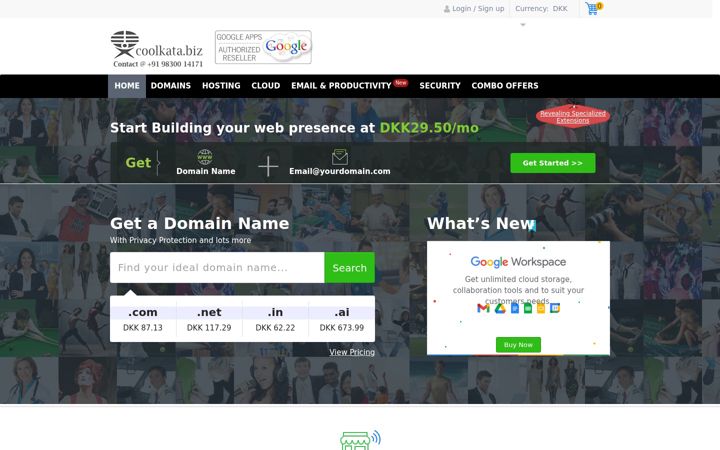The width and height of the screenshot is (720, 450).
Task: Click the Google Workspace heading
Action: [x=518, y=262]
